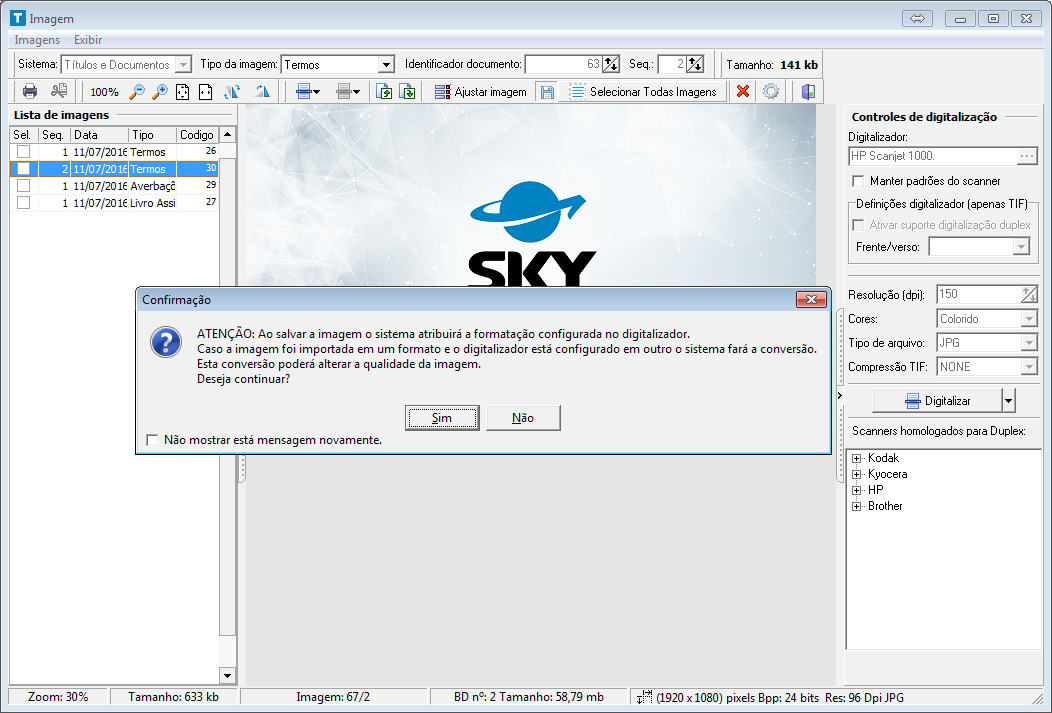Sort list by the Tipo column header
Screen dimensions: 1052x713
pyautogui.click(x=152, y=135)
